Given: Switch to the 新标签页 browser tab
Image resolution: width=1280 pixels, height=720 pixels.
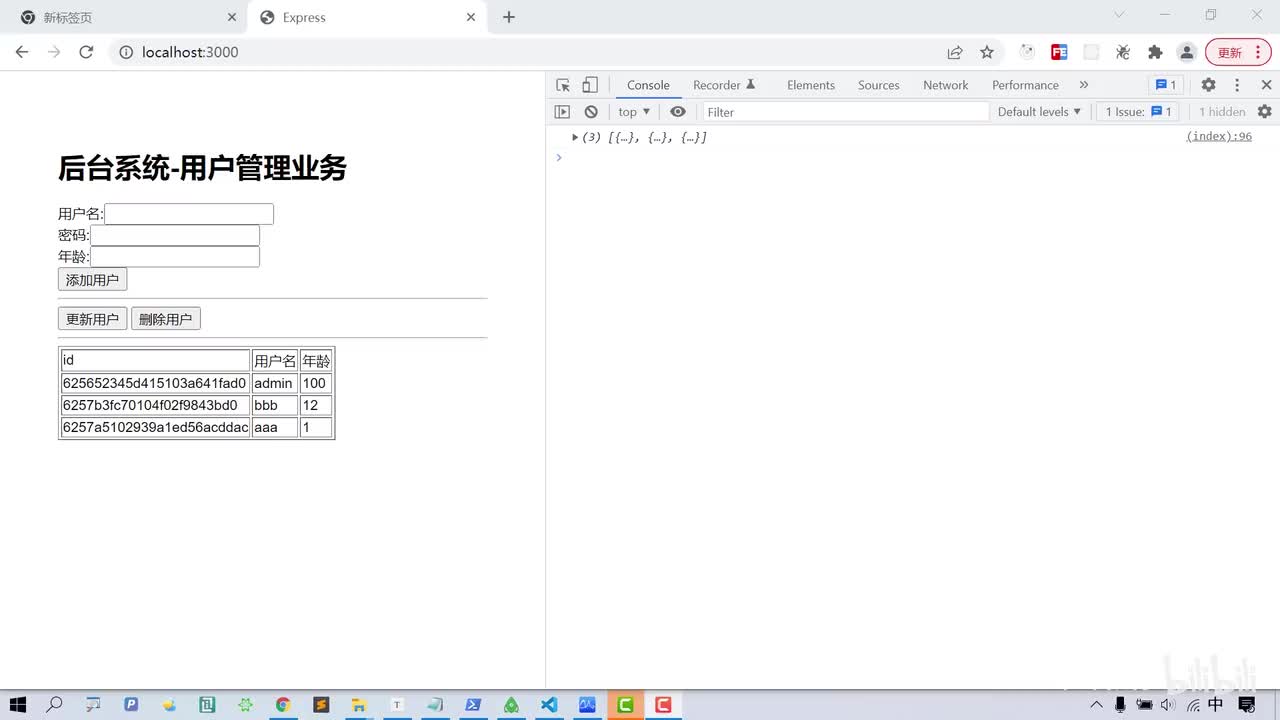Looking at the screenshot, I should tap(127, 18).
